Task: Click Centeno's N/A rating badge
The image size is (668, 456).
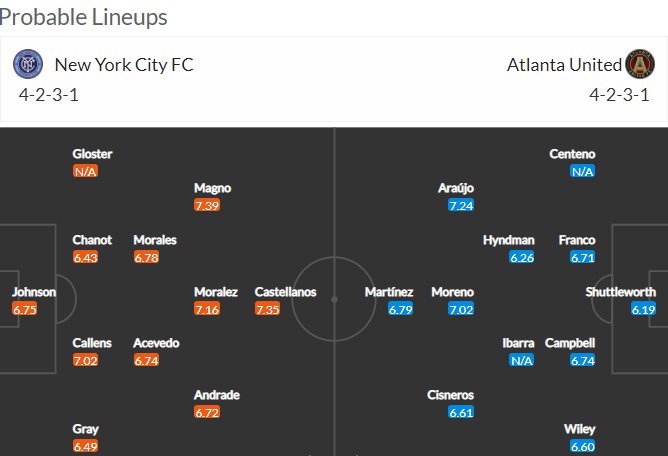Action: tap(582, 171)
